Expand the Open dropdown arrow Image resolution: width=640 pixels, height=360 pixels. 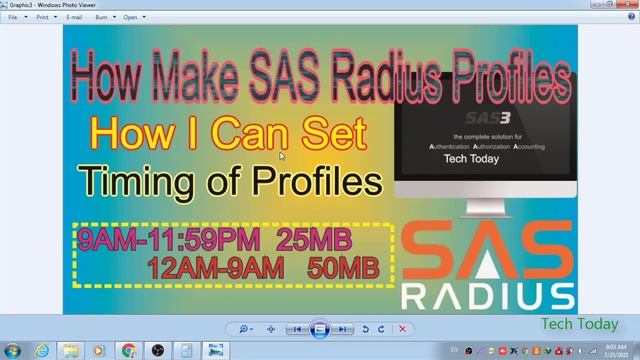point(144,18)
